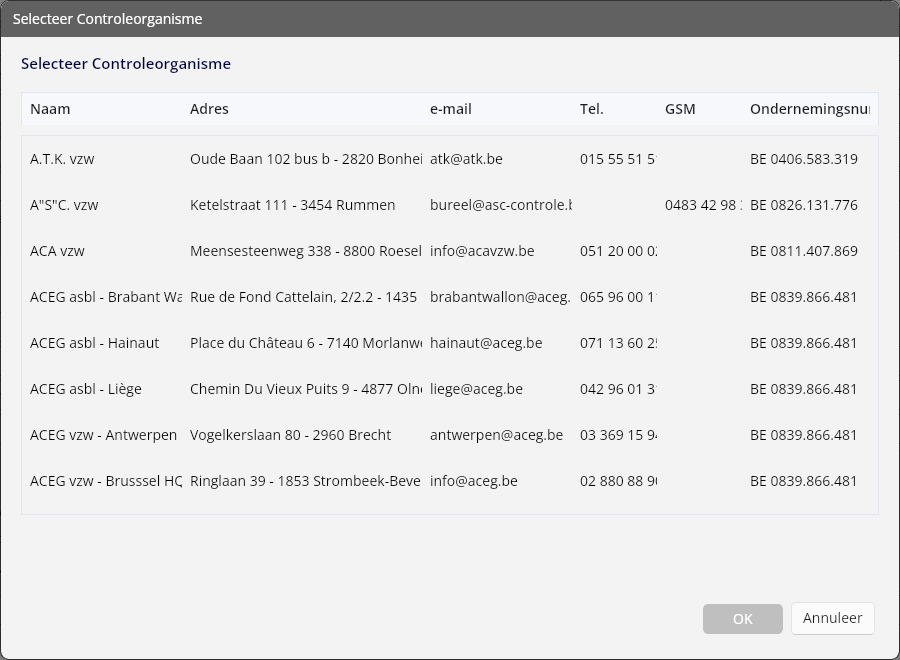Click phone number 051 20 00
Viewport: 900px width, 660px height.
tap(618, 251)
